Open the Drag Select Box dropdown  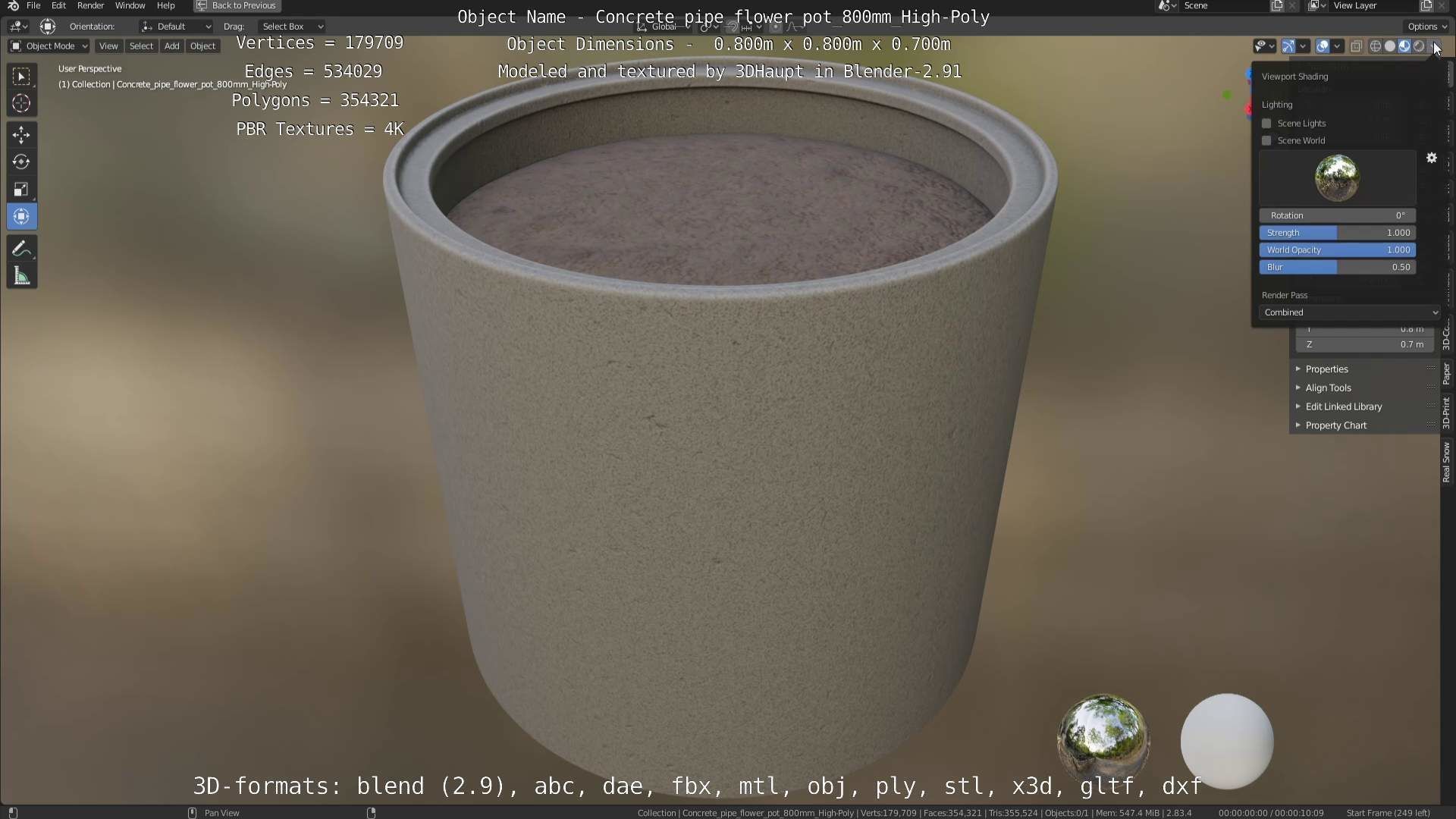coord(291,27)
